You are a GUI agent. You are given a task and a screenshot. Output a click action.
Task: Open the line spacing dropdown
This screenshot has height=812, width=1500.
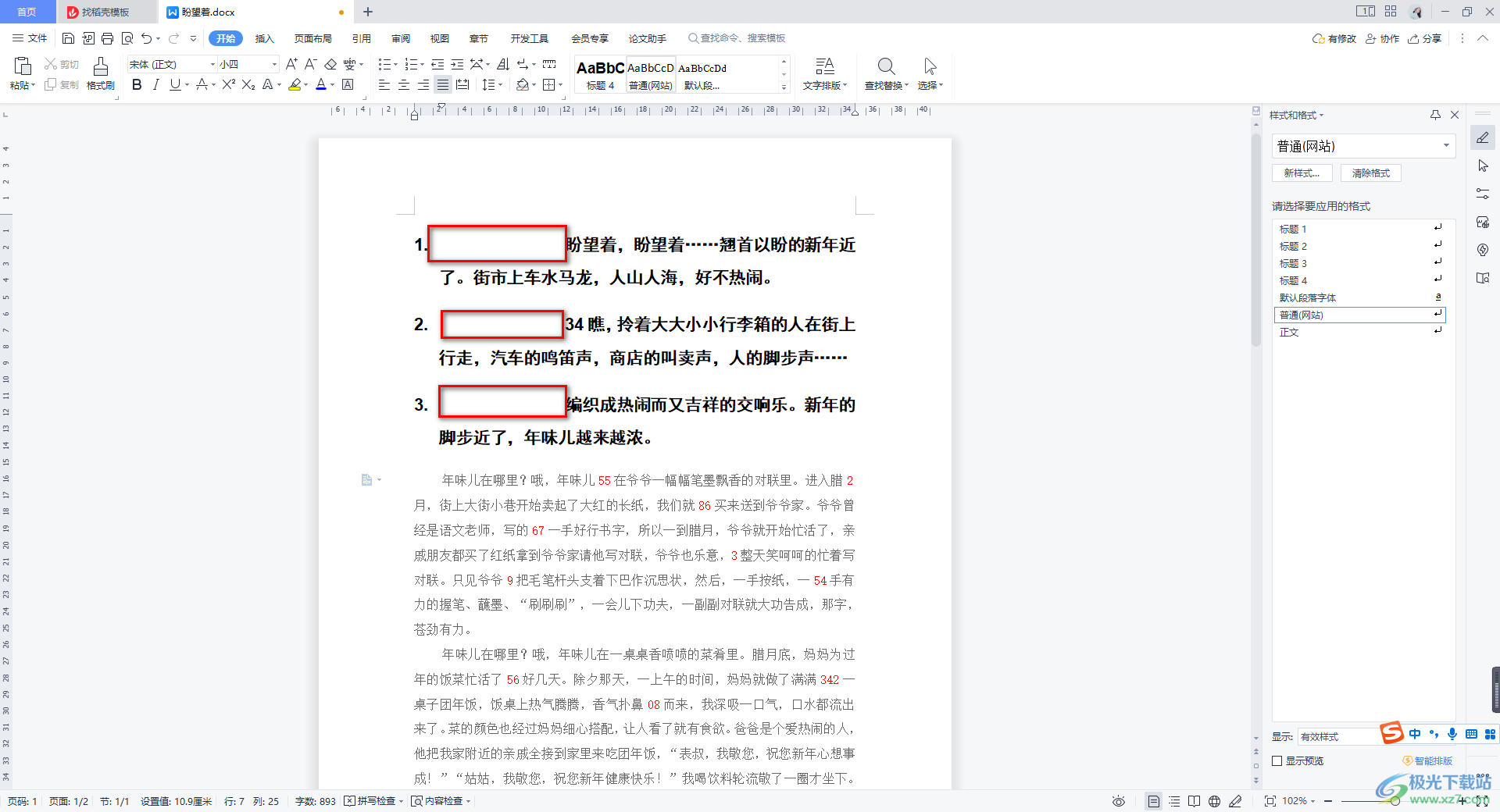point(499,84)
